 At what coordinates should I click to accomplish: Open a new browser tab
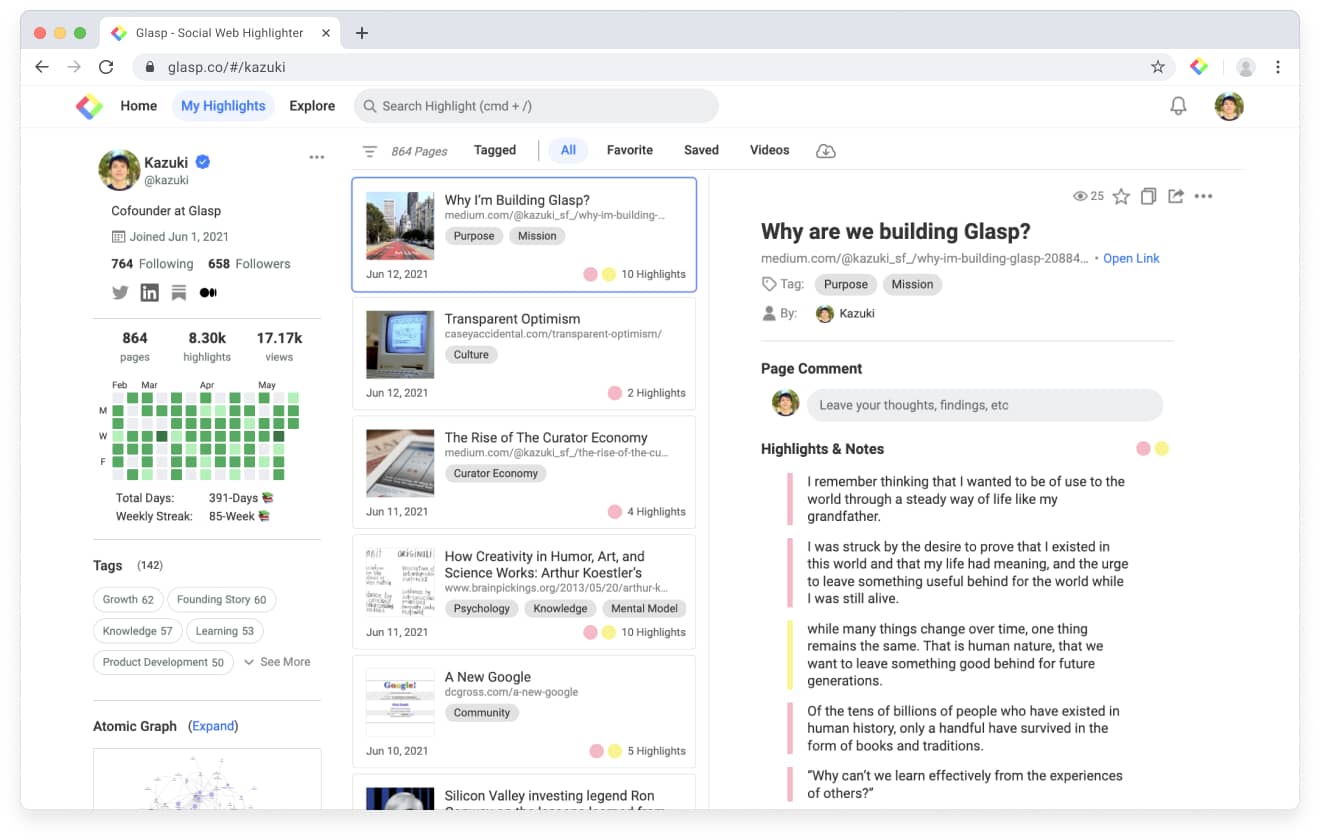[x=362, y=33]
